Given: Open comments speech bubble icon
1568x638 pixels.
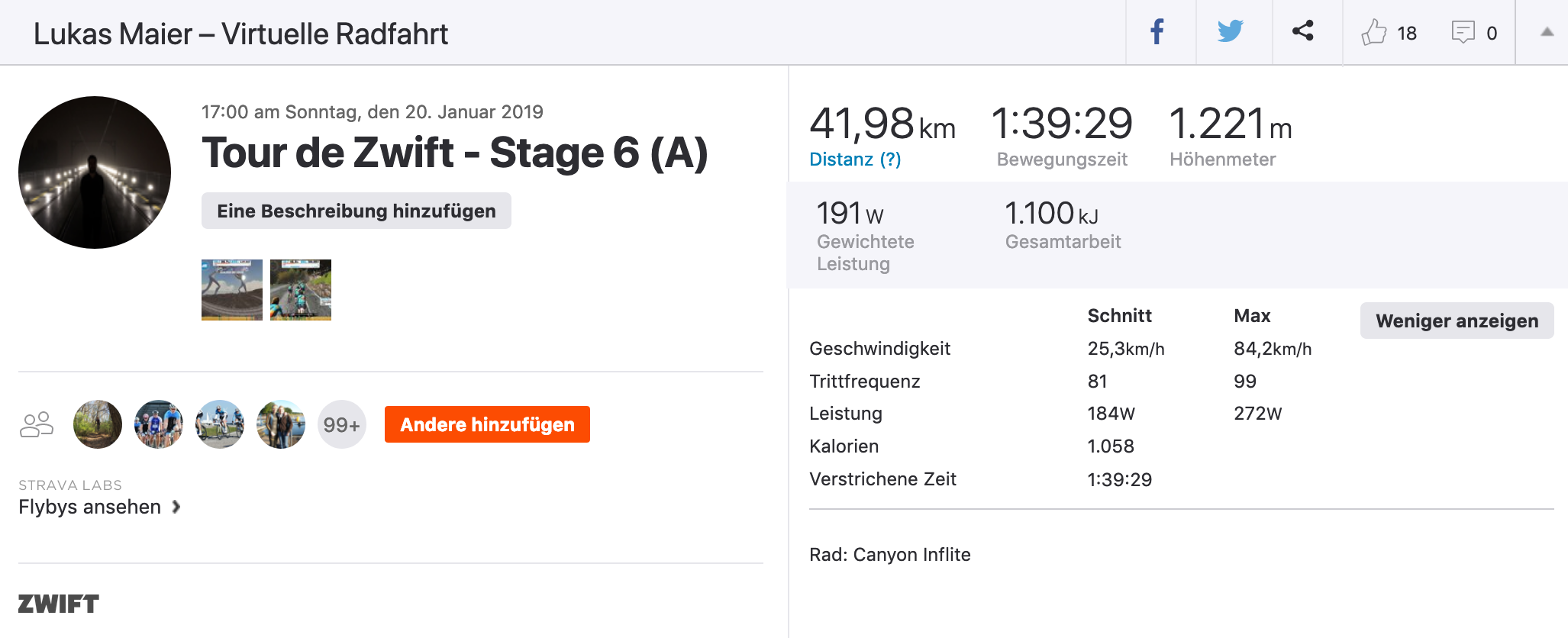Looking at the screenshot, I should 1463,33.
